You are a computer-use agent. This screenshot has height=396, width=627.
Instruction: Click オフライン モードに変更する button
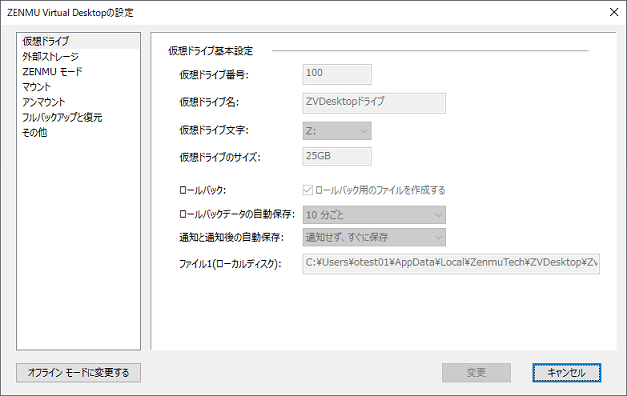pyautogui.click(x=78, y=373)
